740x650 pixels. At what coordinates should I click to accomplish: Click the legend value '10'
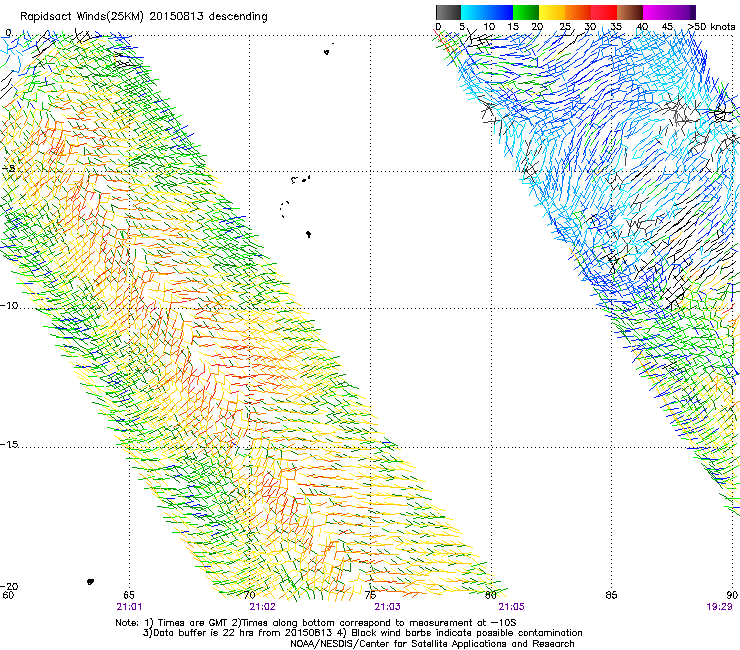tap(489, 27)
